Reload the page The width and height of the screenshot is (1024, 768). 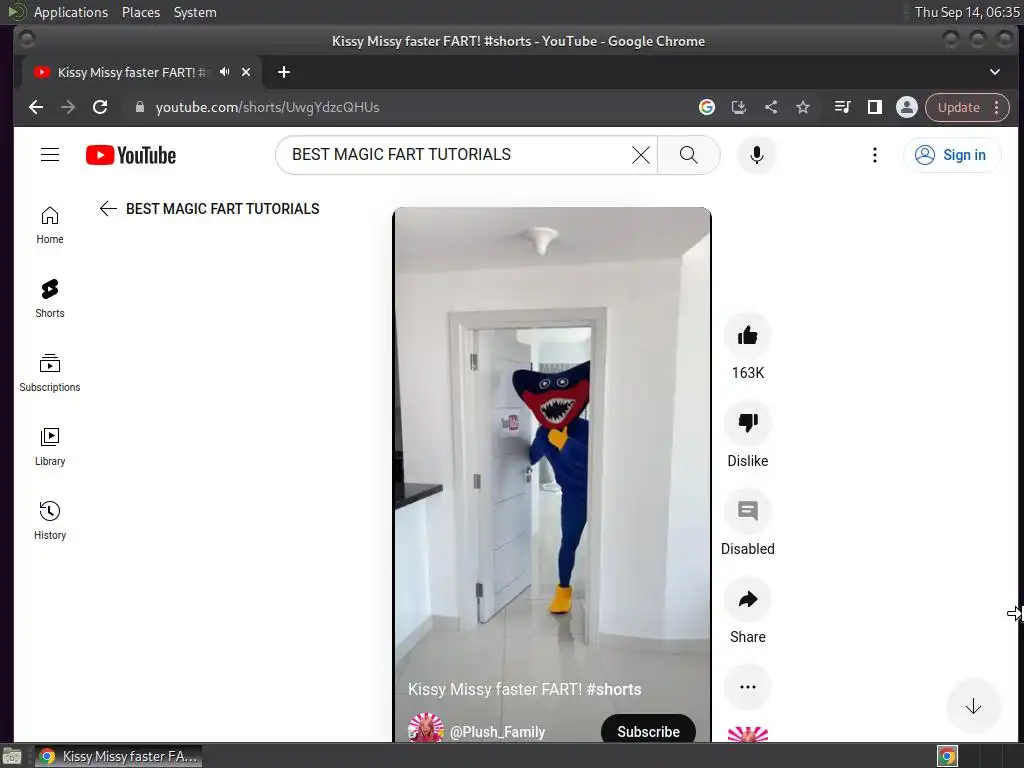tap(100, 107)
